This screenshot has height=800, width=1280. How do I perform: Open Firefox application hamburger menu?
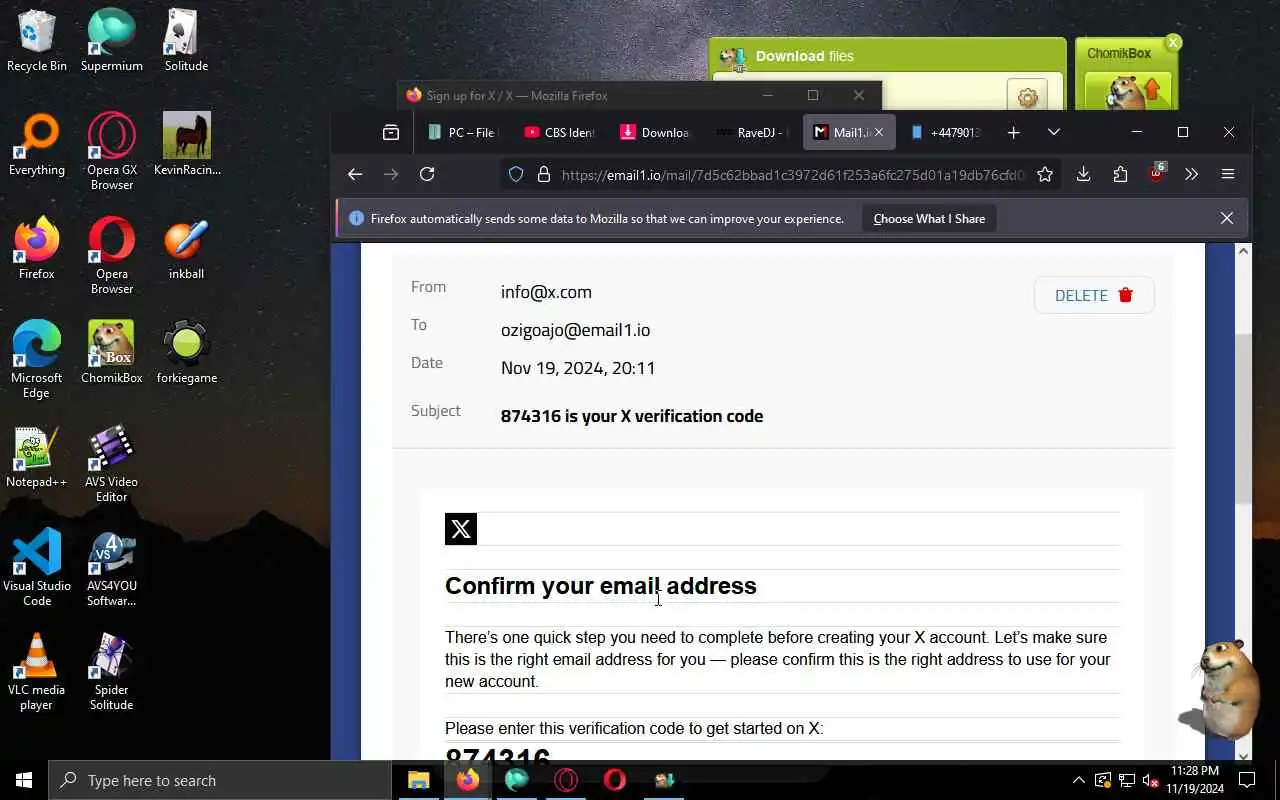point(1228,174)
